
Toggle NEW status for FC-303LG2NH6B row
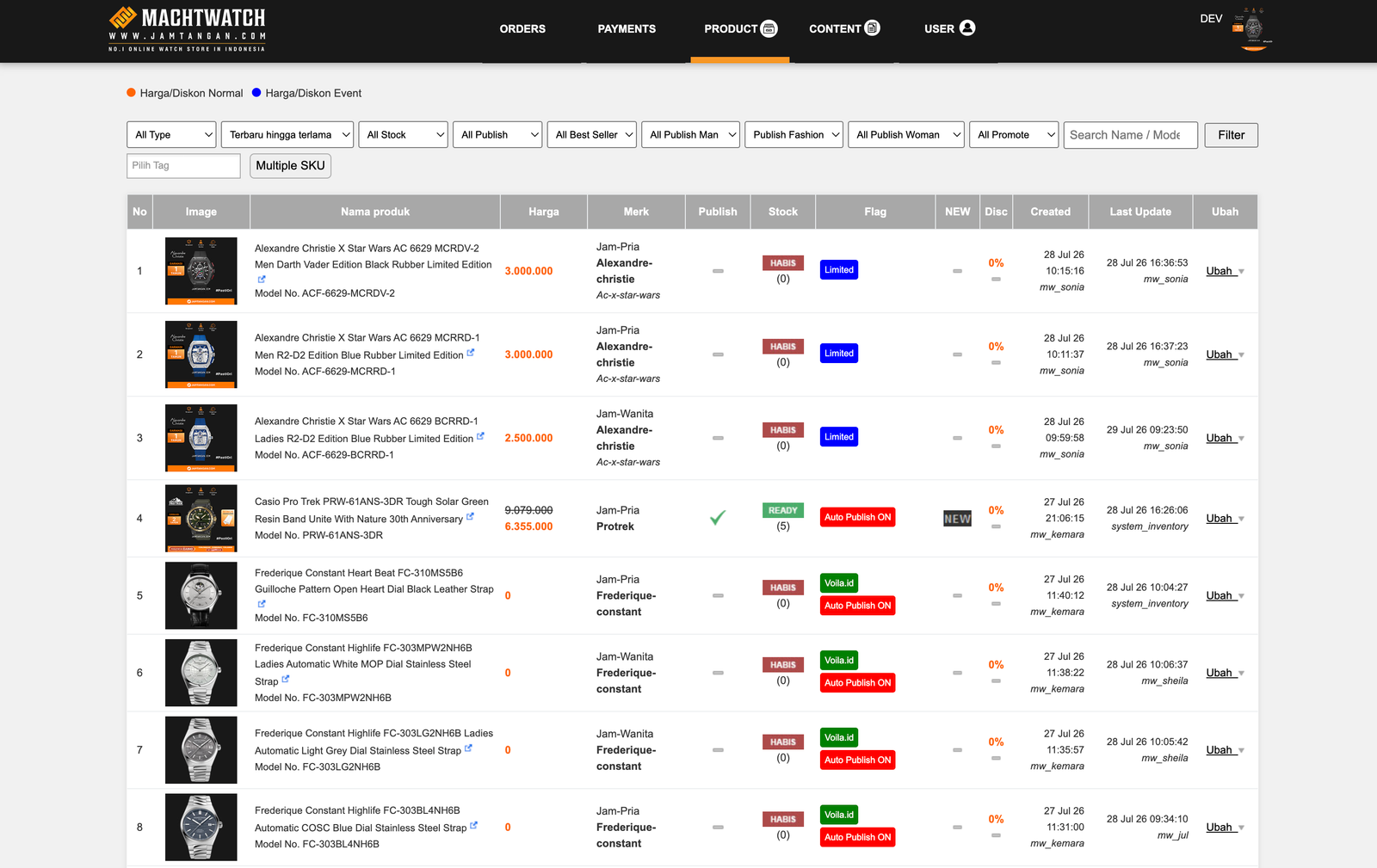957,750
